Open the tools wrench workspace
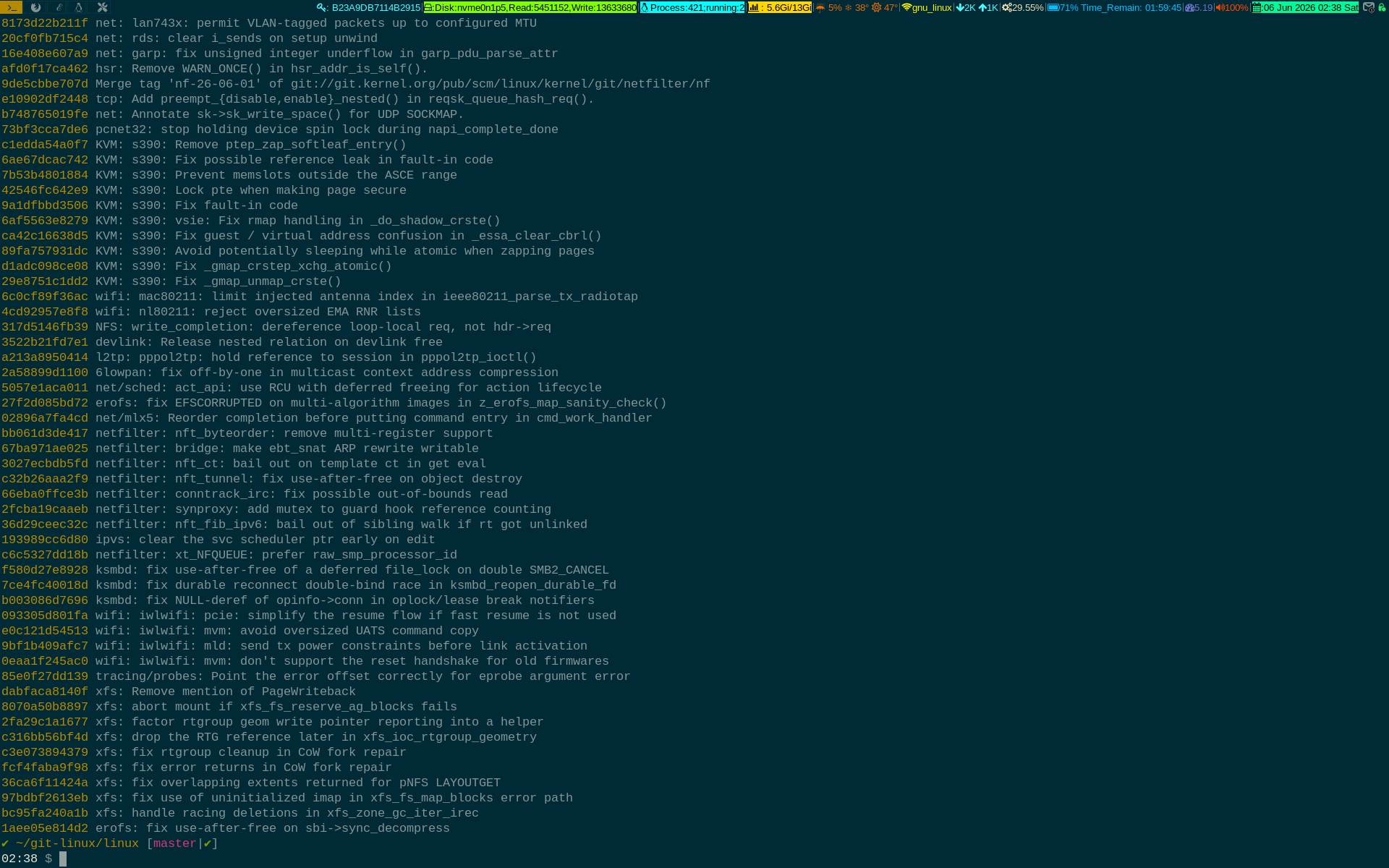The height and width of the screenshot is (868, 1389). point(102,7)
